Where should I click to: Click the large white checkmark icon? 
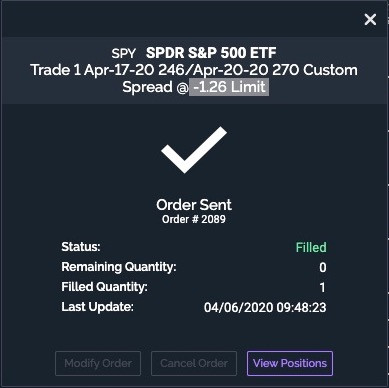pos(194,150)
